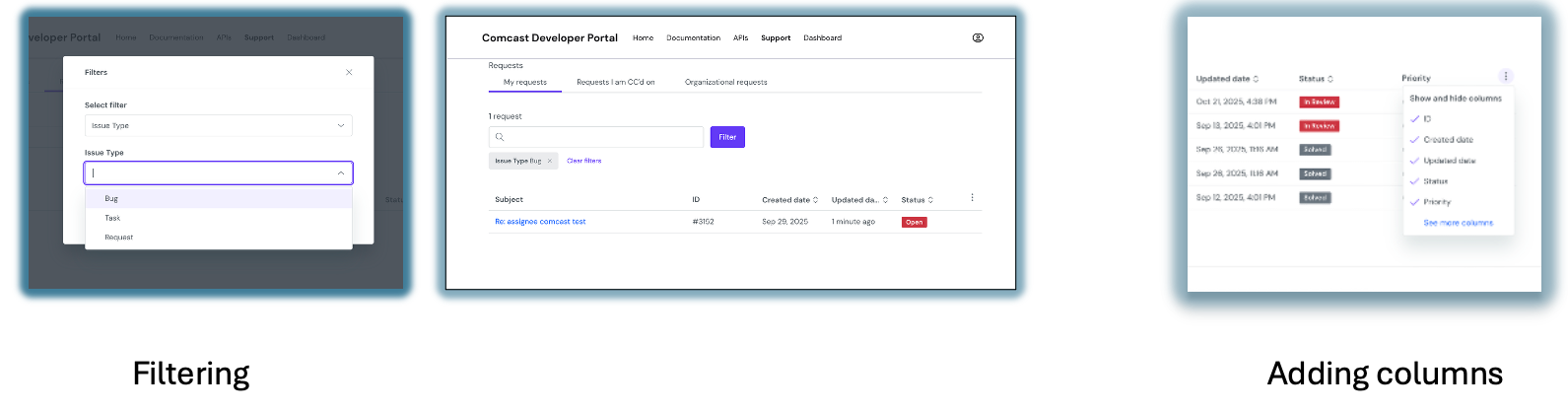Click the purple Filter button
Screen dimensions: 1568x411
(727, 137)
